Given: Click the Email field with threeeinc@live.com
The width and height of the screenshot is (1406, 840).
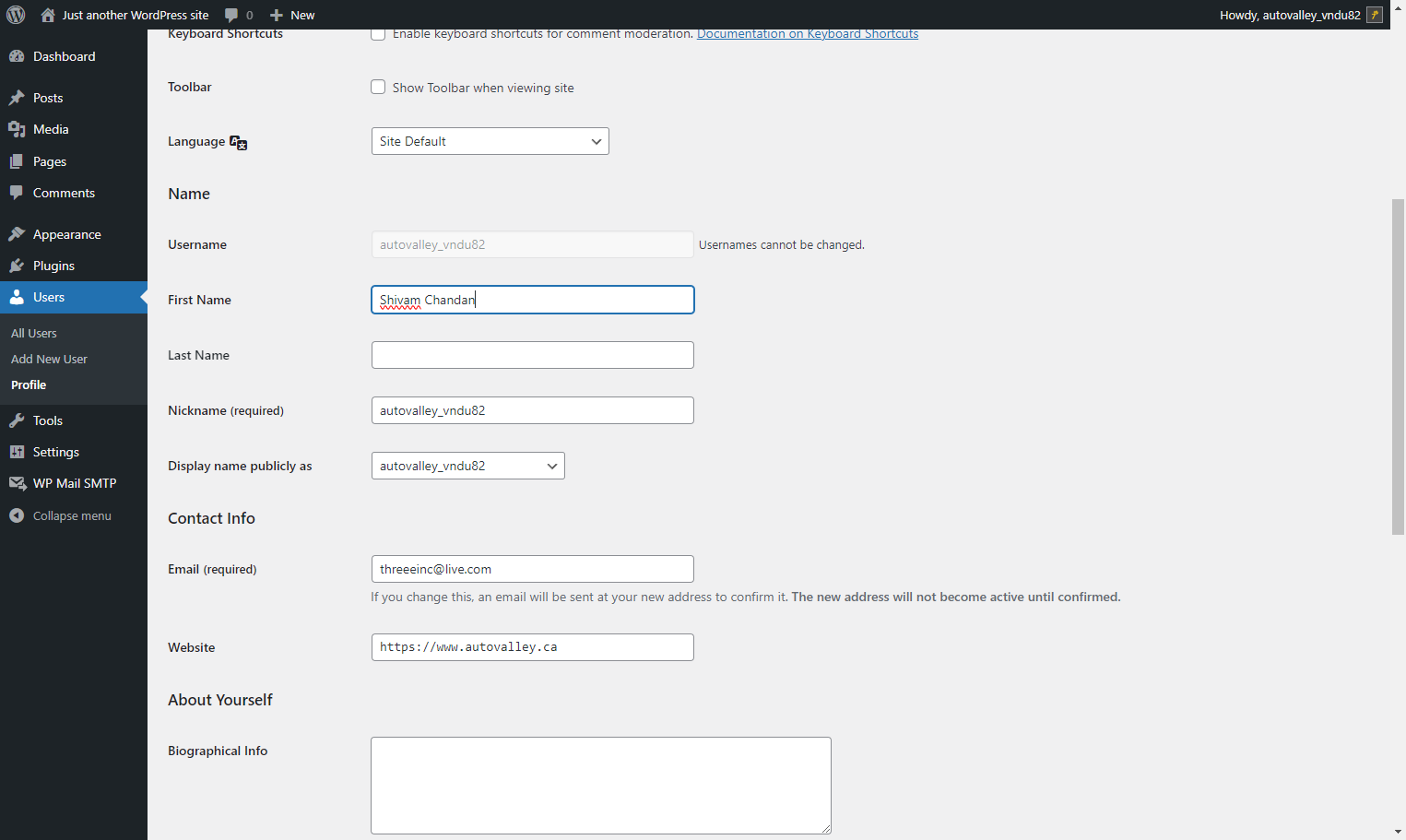Looking at the screenshot, I should (533, 569).
